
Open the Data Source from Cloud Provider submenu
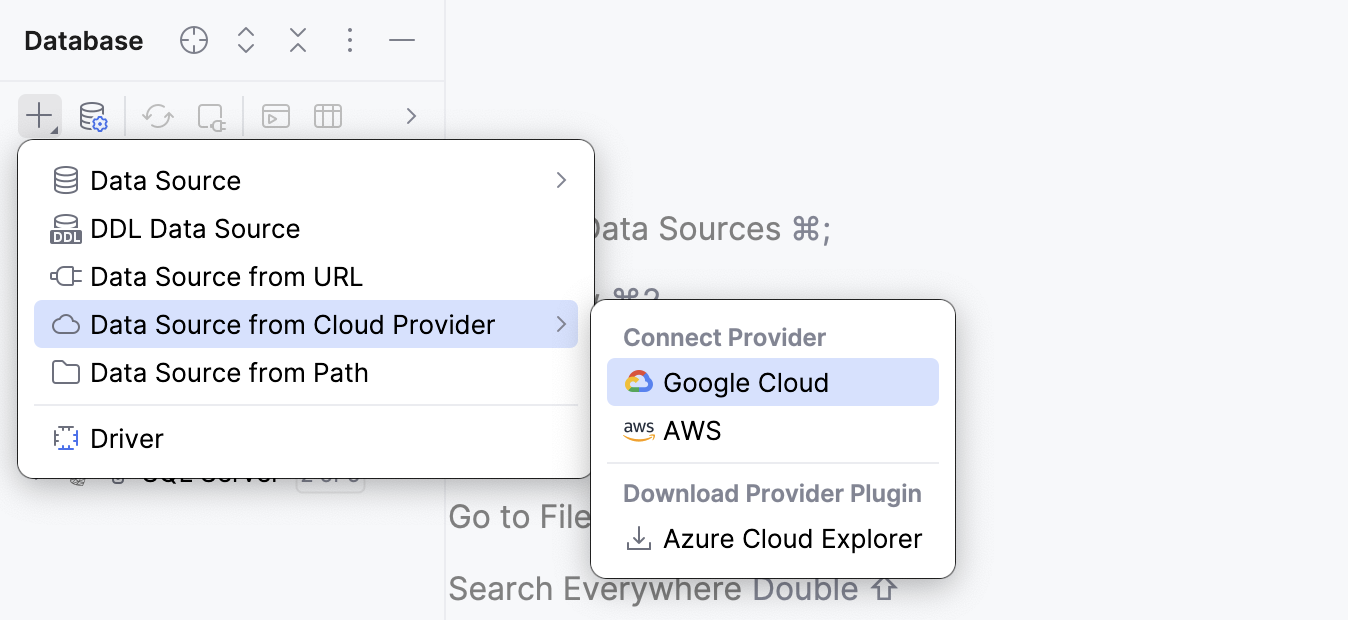tap(293, 324)
